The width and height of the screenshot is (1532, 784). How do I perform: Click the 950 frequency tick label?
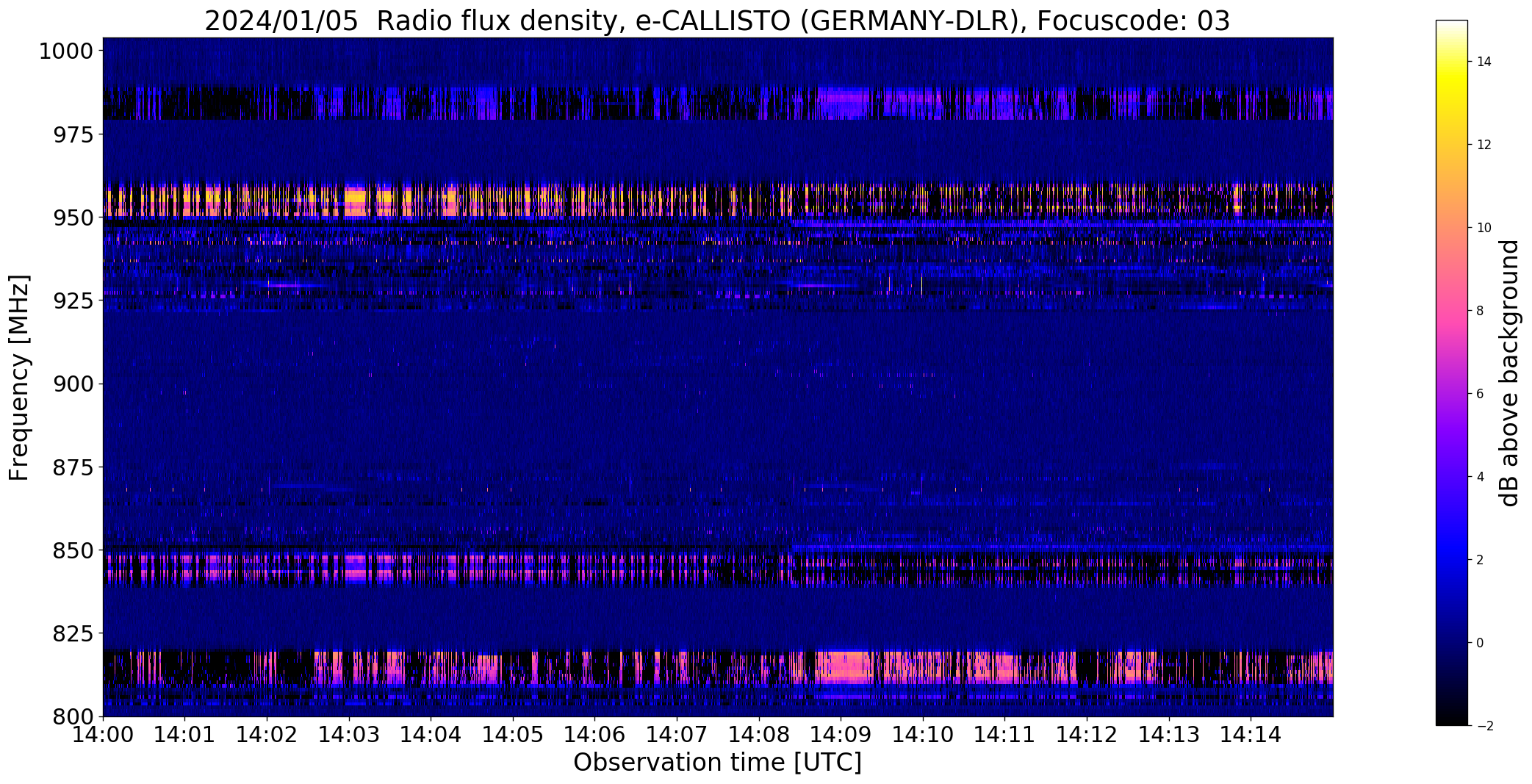click(73, 218)
